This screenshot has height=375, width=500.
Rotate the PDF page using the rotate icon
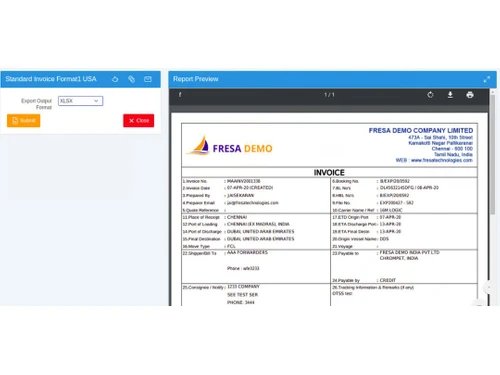point(430,95)
